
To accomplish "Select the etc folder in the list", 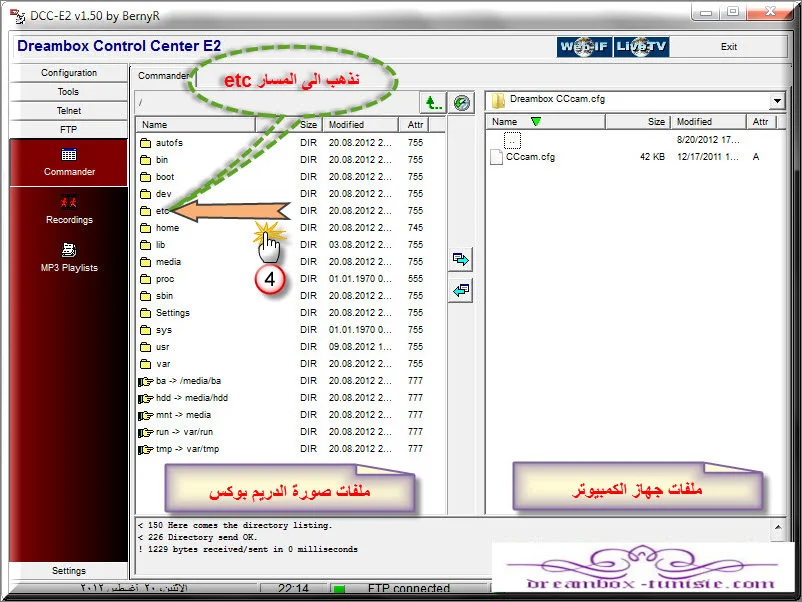I will (x=162, y=211).
